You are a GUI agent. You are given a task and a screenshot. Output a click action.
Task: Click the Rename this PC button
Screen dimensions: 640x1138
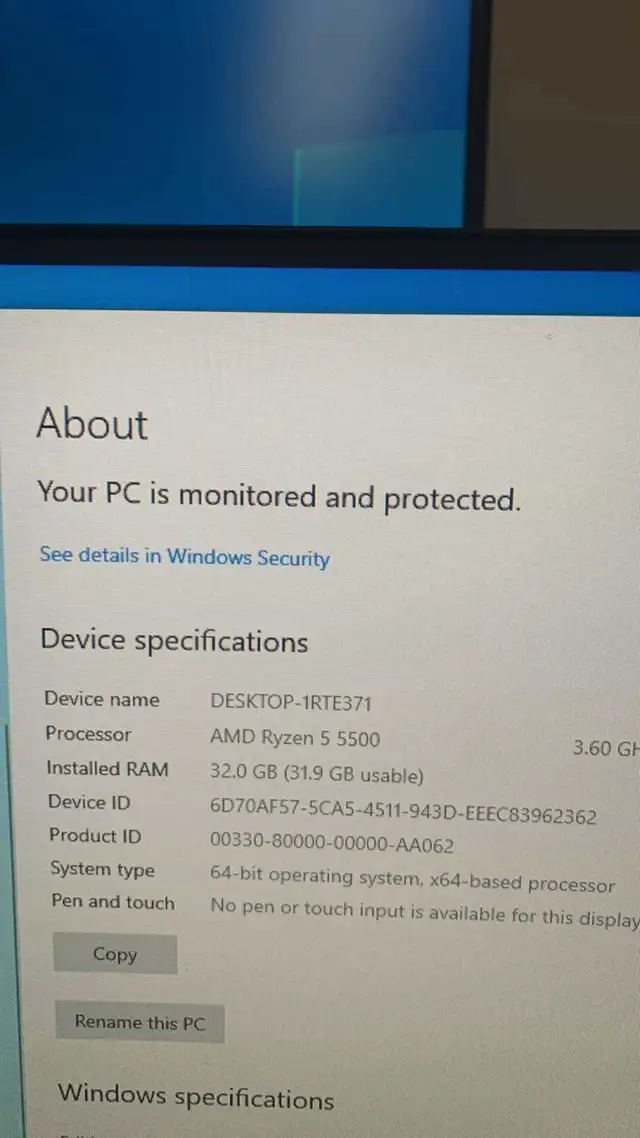pos(140,1023)
